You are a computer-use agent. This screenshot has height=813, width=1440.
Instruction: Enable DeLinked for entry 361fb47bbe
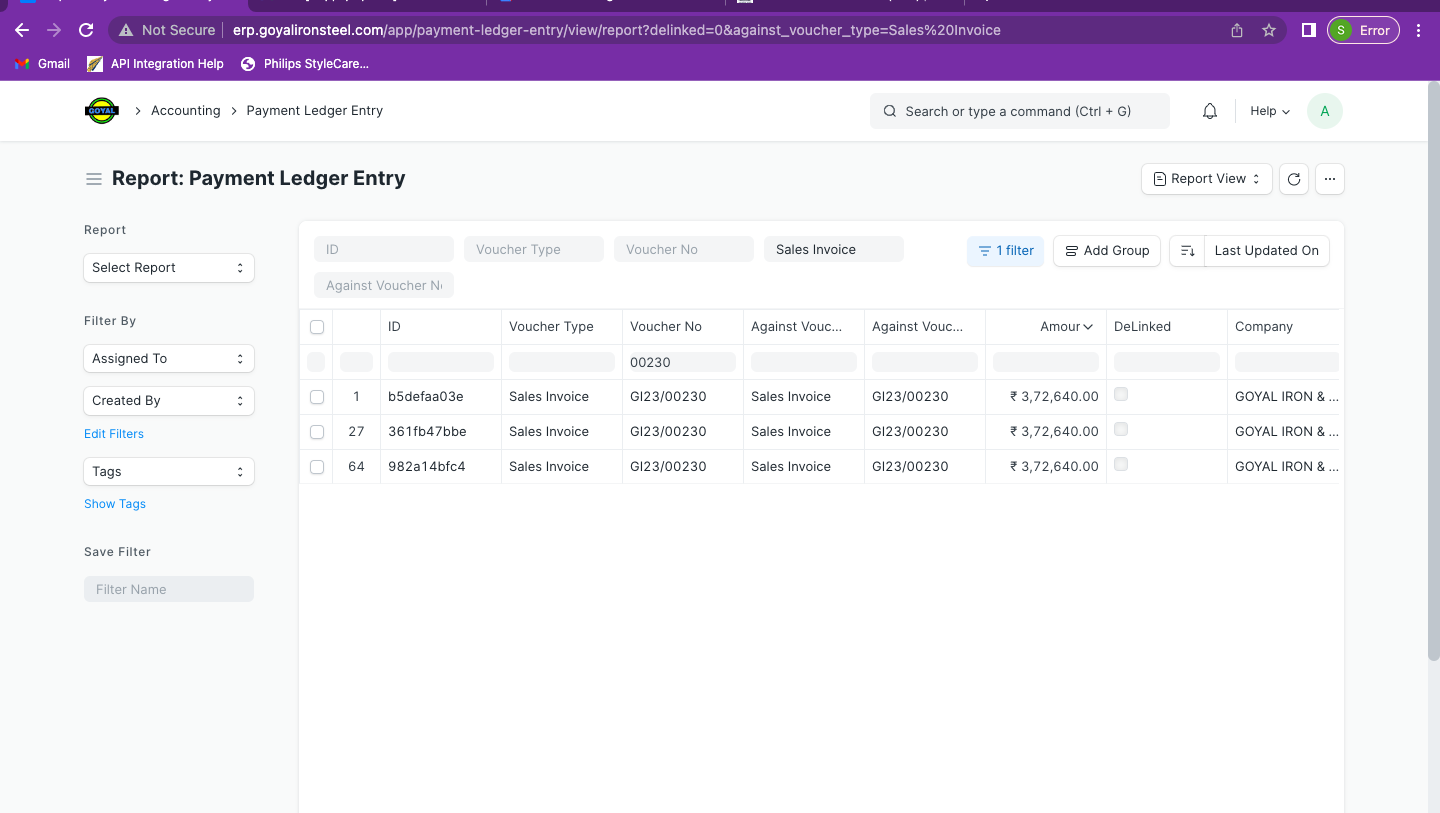(x=1120, y=429)
